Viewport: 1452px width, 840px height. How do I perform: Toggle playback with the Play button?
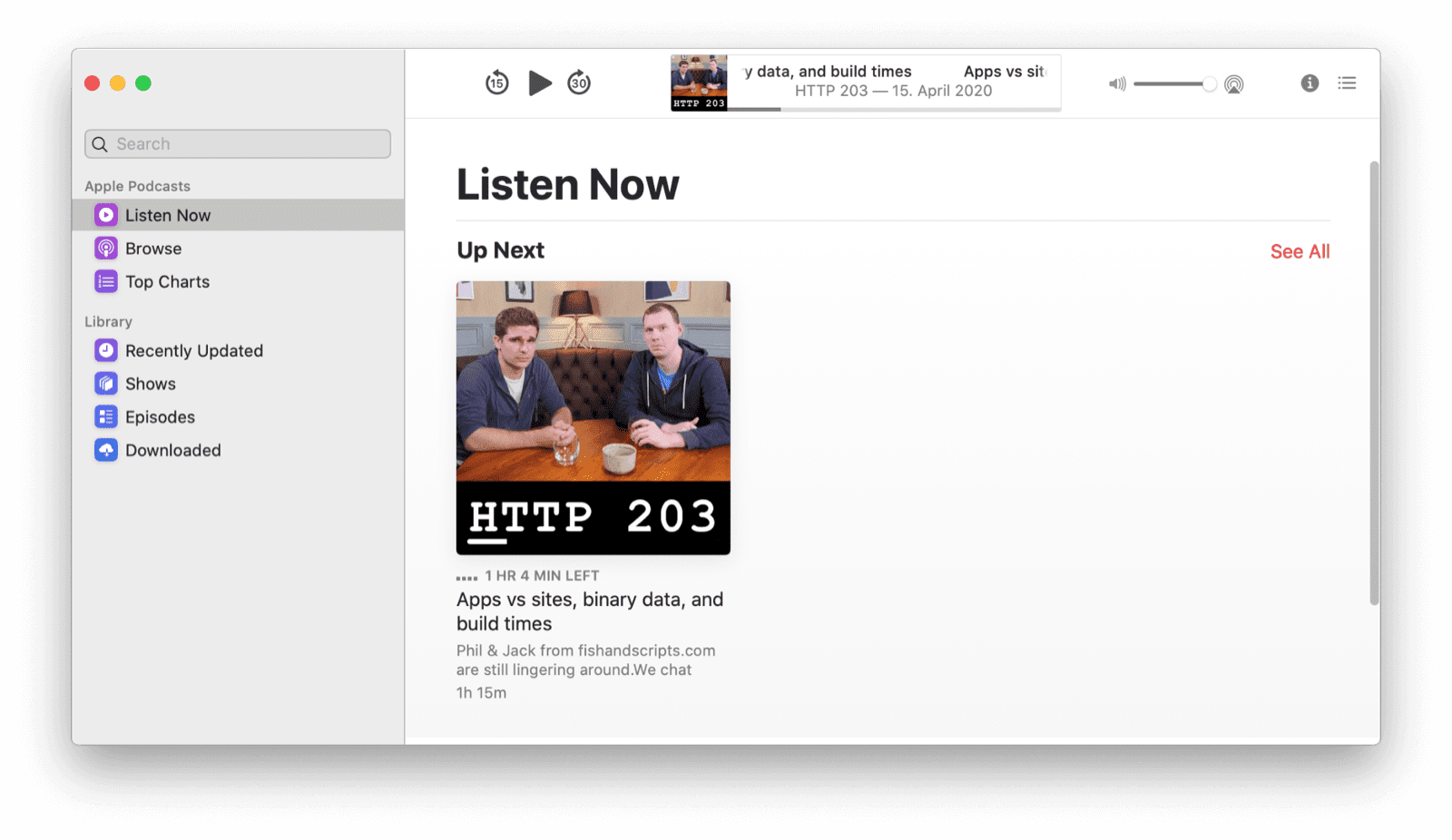click(540, 83)
